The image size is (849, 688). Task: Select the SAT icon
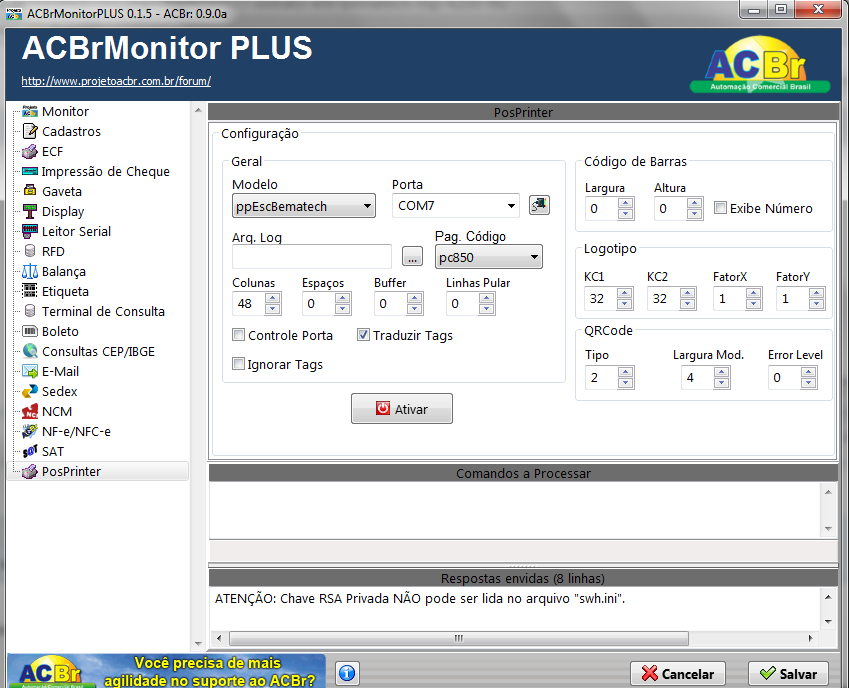point(30,452)
